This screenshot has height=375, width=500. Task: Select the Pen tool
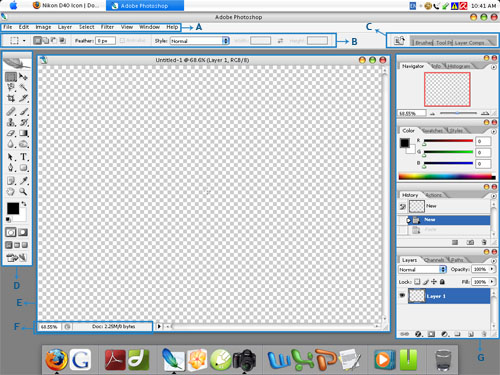pos(11,168)
